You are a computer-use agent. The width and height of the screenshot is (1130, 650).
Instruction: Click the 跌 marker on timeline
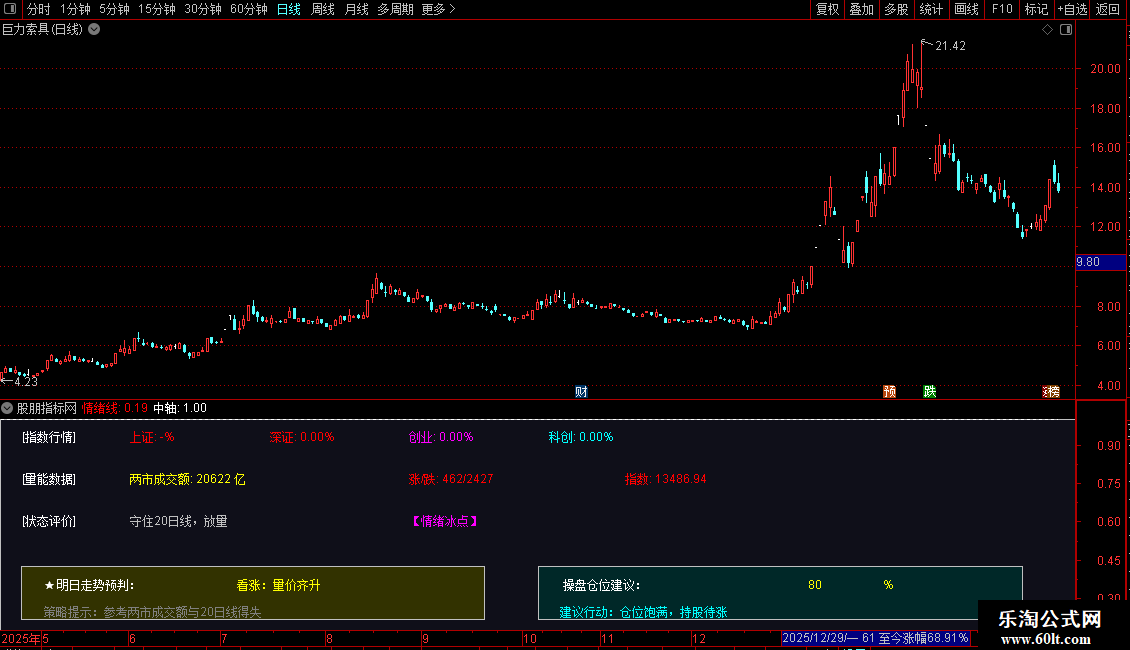point(930,391)
